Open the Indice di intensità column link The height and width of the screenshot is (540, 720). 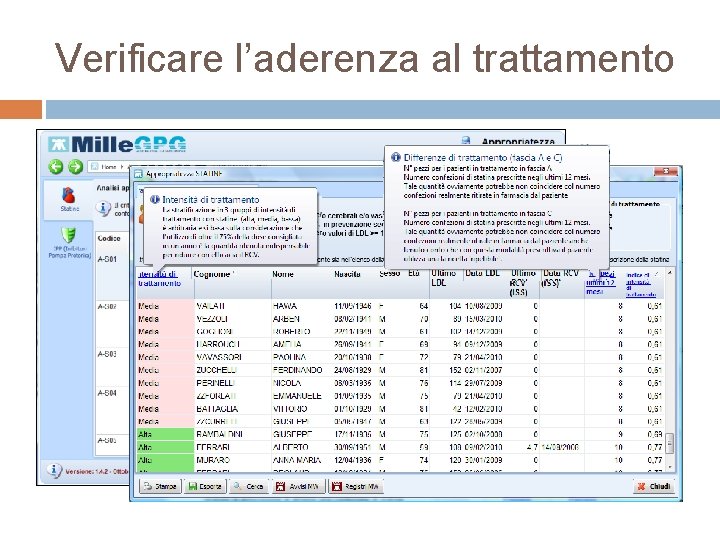coord(641,284)
